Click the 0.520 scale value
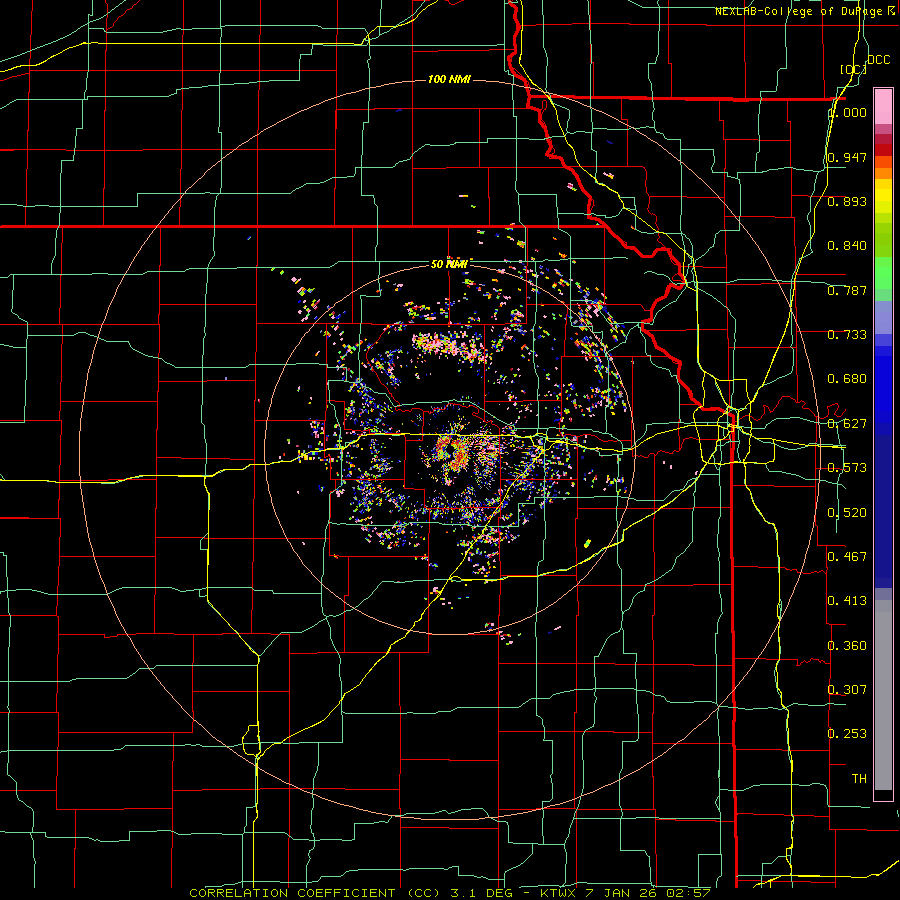 [x=847, y=513]
